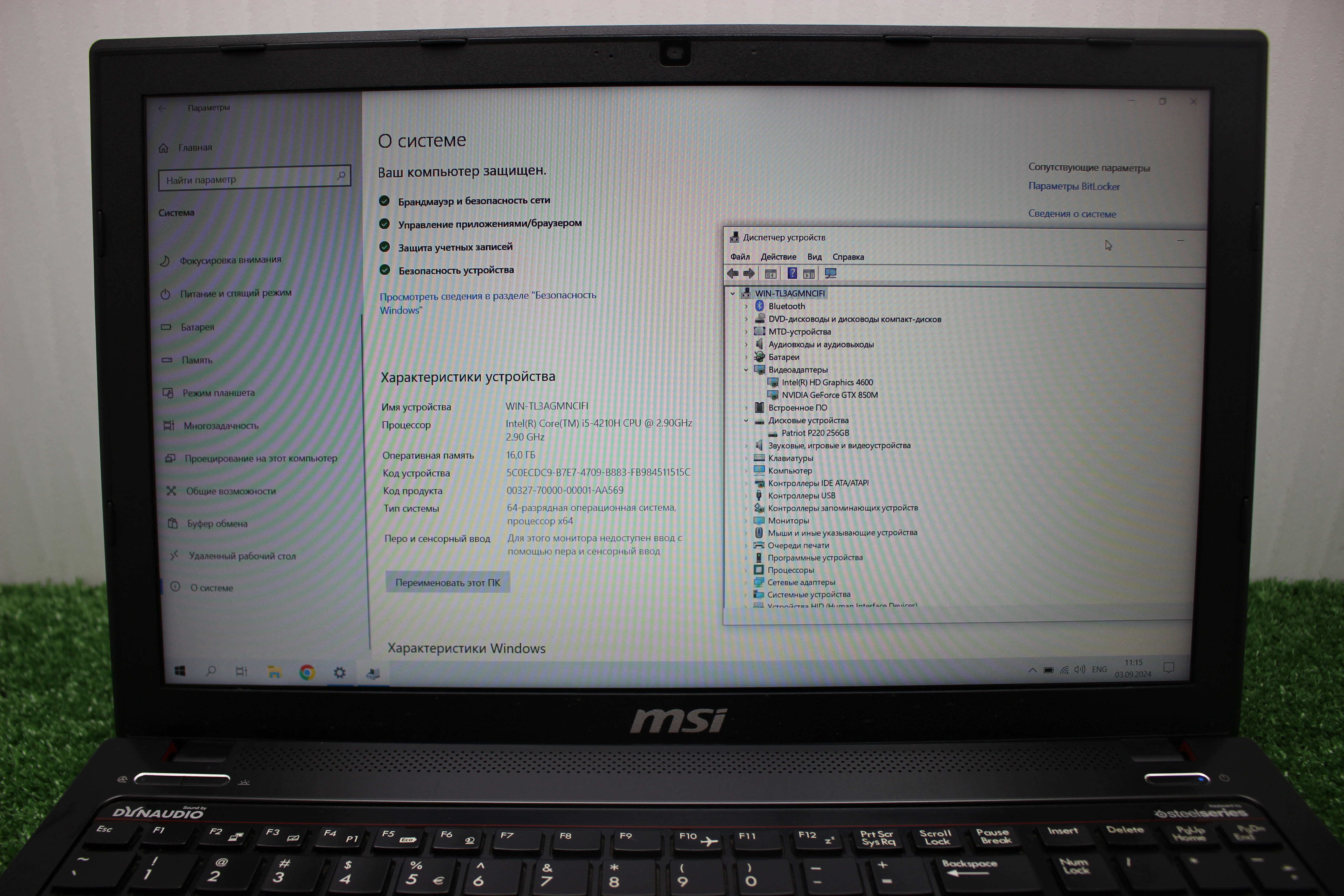Open the Параметры BitLocker link
The image size is (1344, 896).
pyautogui.click(x=1073, y=186)
